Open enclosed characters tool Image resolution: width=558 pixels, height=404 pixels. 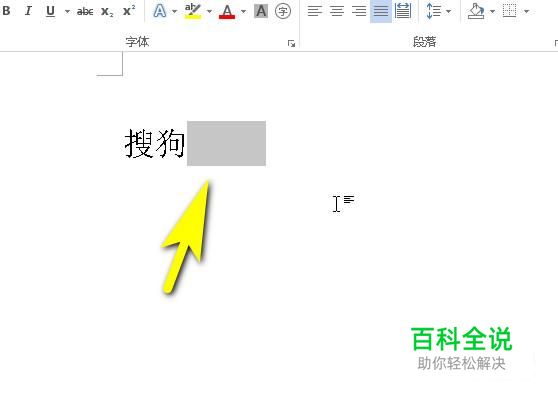[283, 11]
